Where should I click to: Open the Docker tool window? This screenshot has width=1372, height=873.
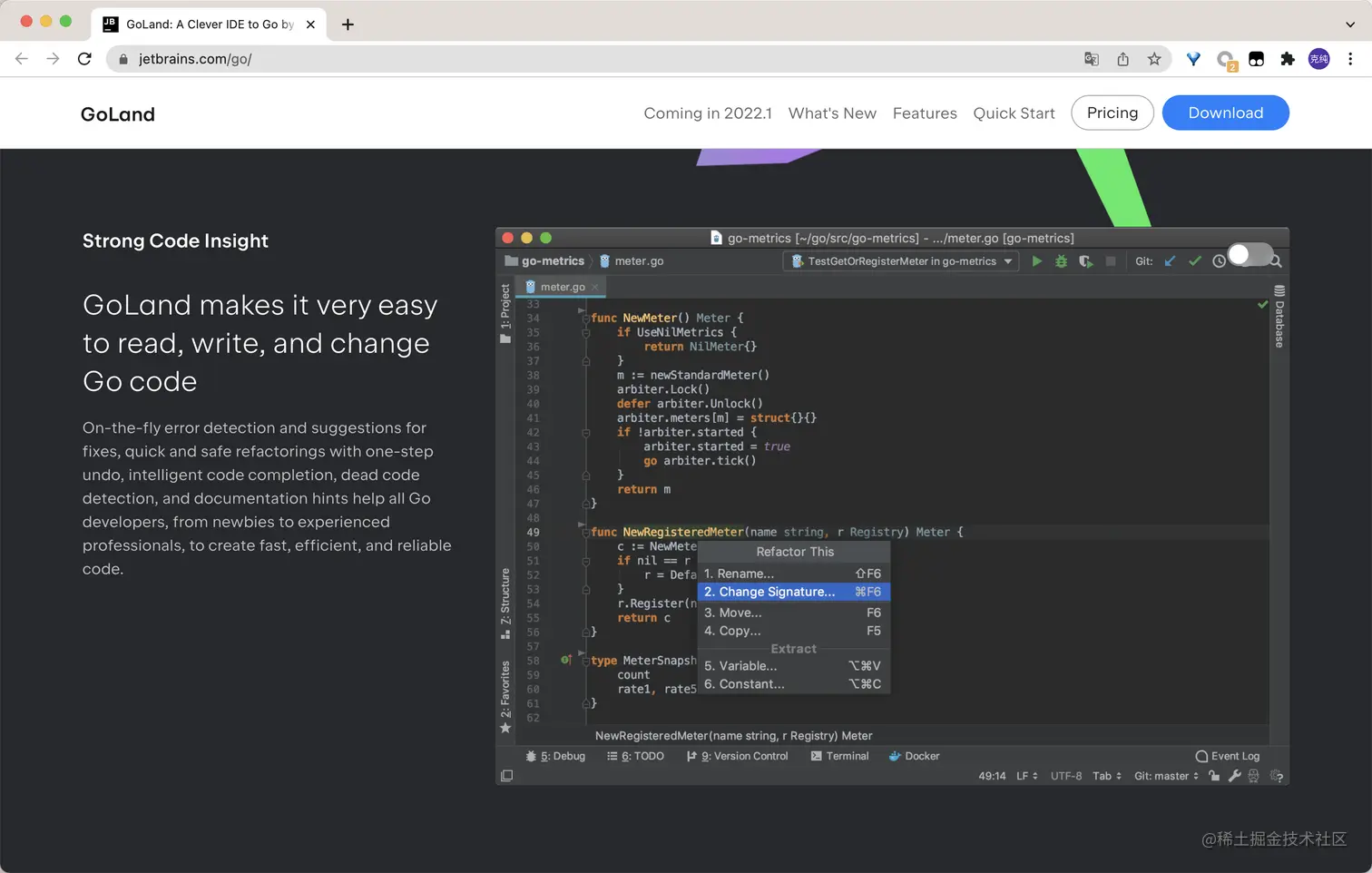pos(914,756)
